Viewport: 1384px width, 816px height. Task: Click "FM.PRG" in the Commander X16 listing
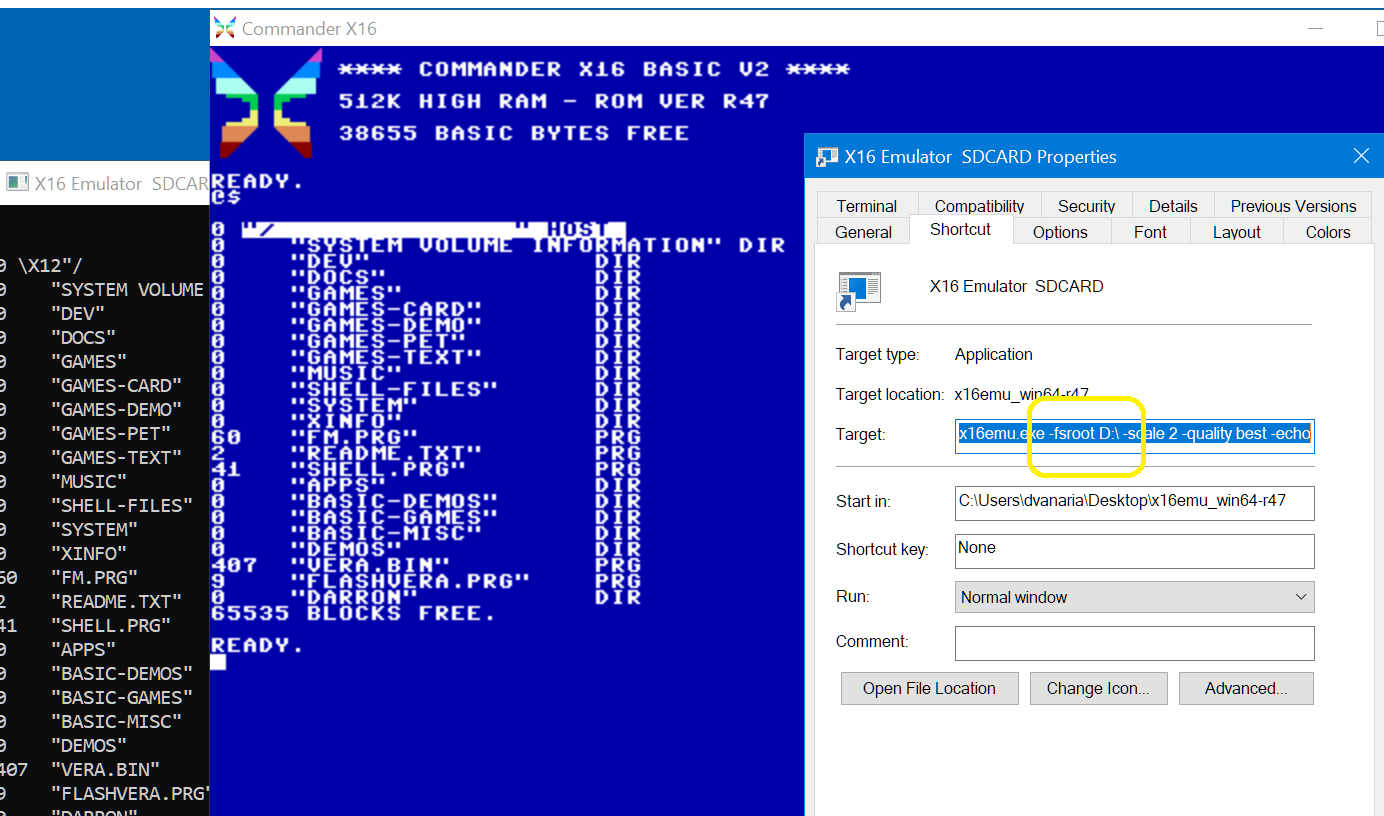(x=353, y=437)
